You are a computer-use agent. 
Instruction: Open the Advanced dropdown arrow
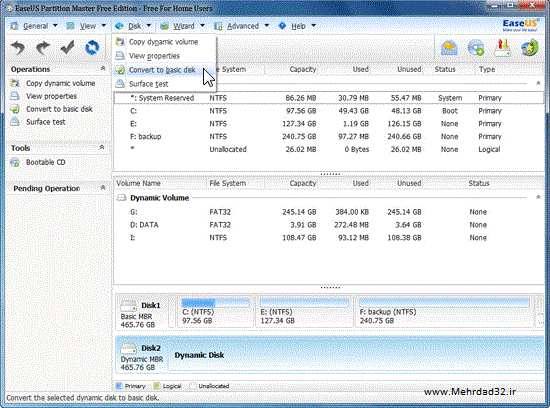click(x=267, y=26)
